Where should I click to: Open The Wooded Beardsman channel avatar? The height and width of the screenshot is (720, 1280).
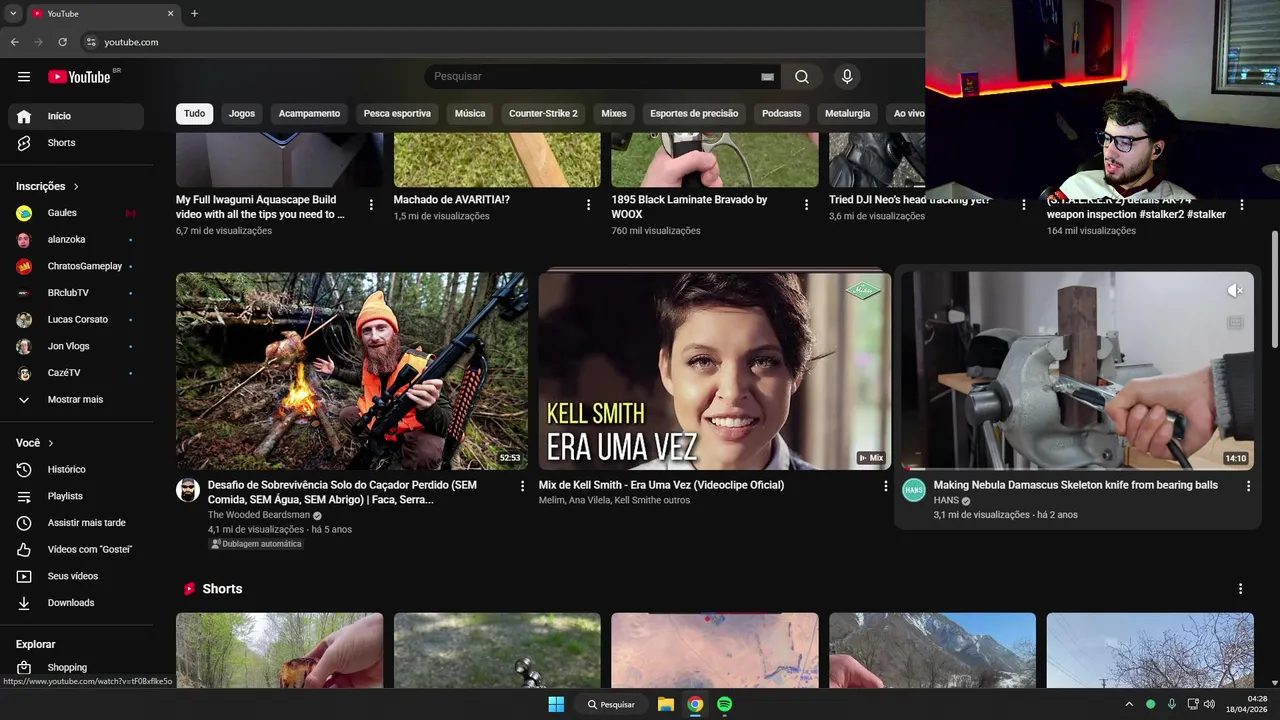[188, 490]
